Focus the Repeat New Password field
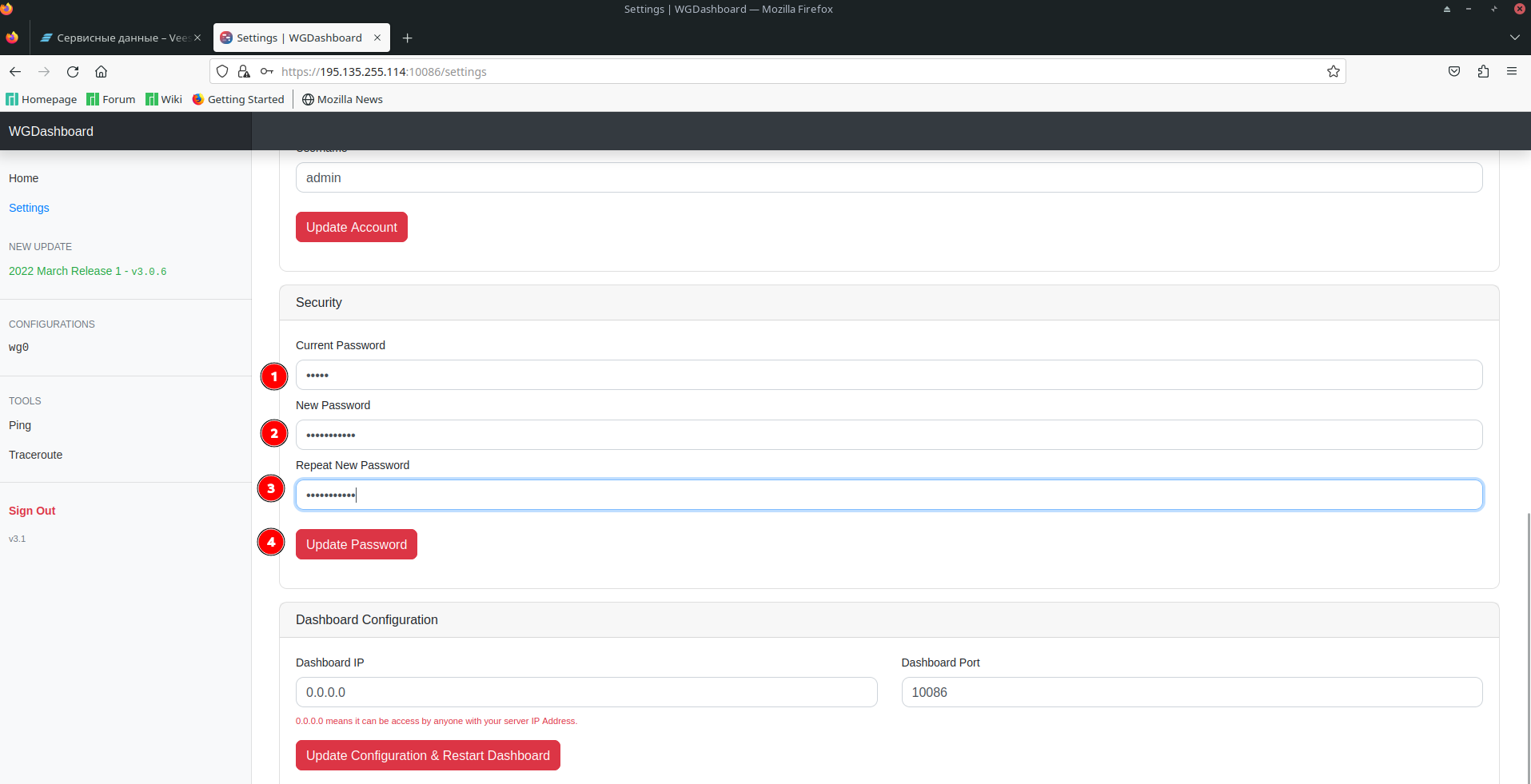1531x784 pixels. [889, 495]
